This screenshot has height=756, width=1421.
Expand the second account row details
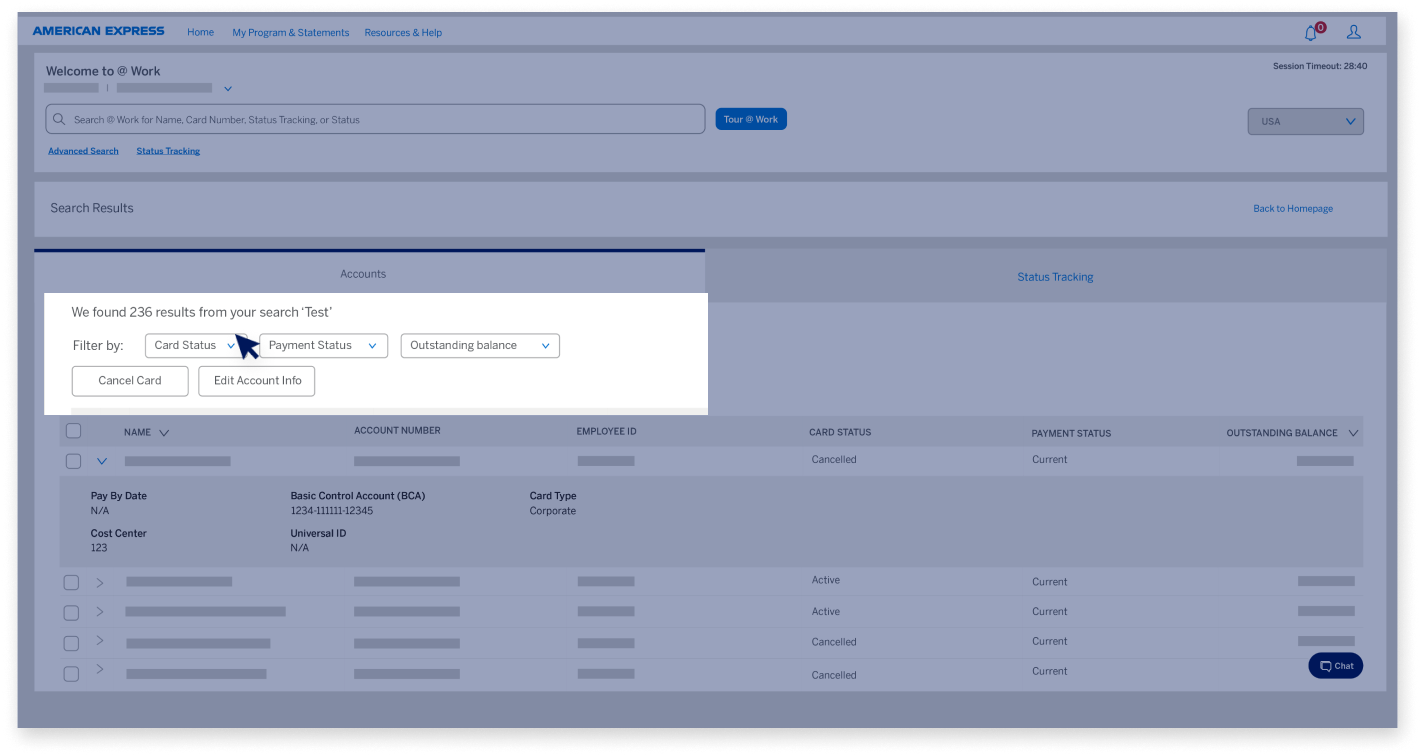(100, 581)
